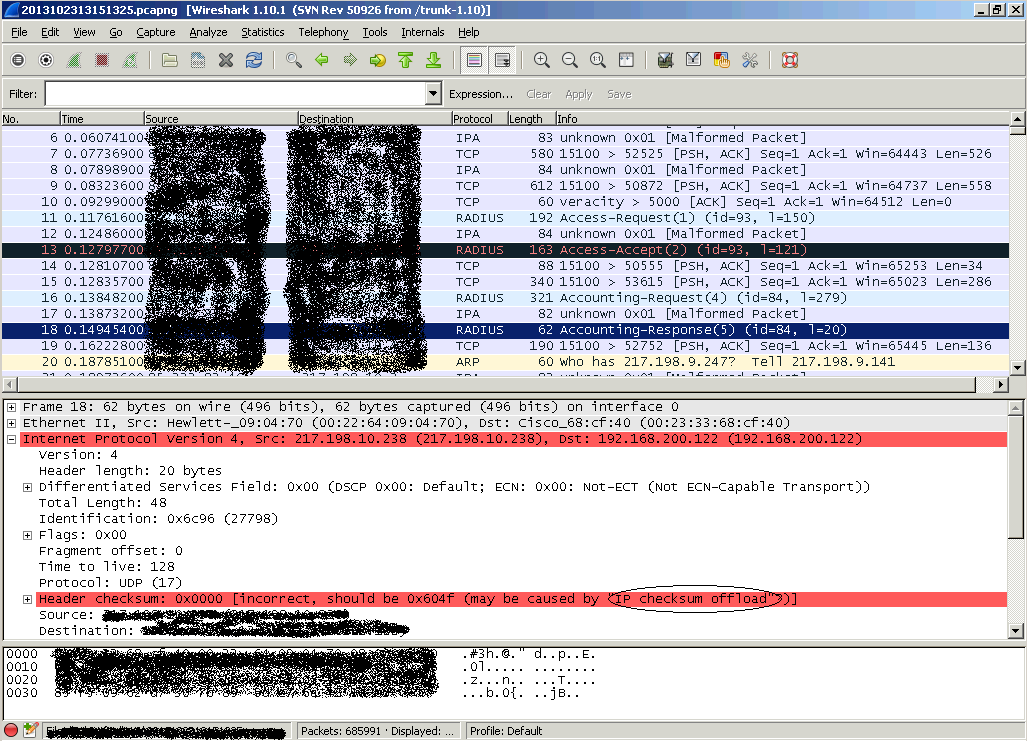This screenshot has width=1027, height=741.
Task: Edit display filter icon
Action: (x=694, y=60)
